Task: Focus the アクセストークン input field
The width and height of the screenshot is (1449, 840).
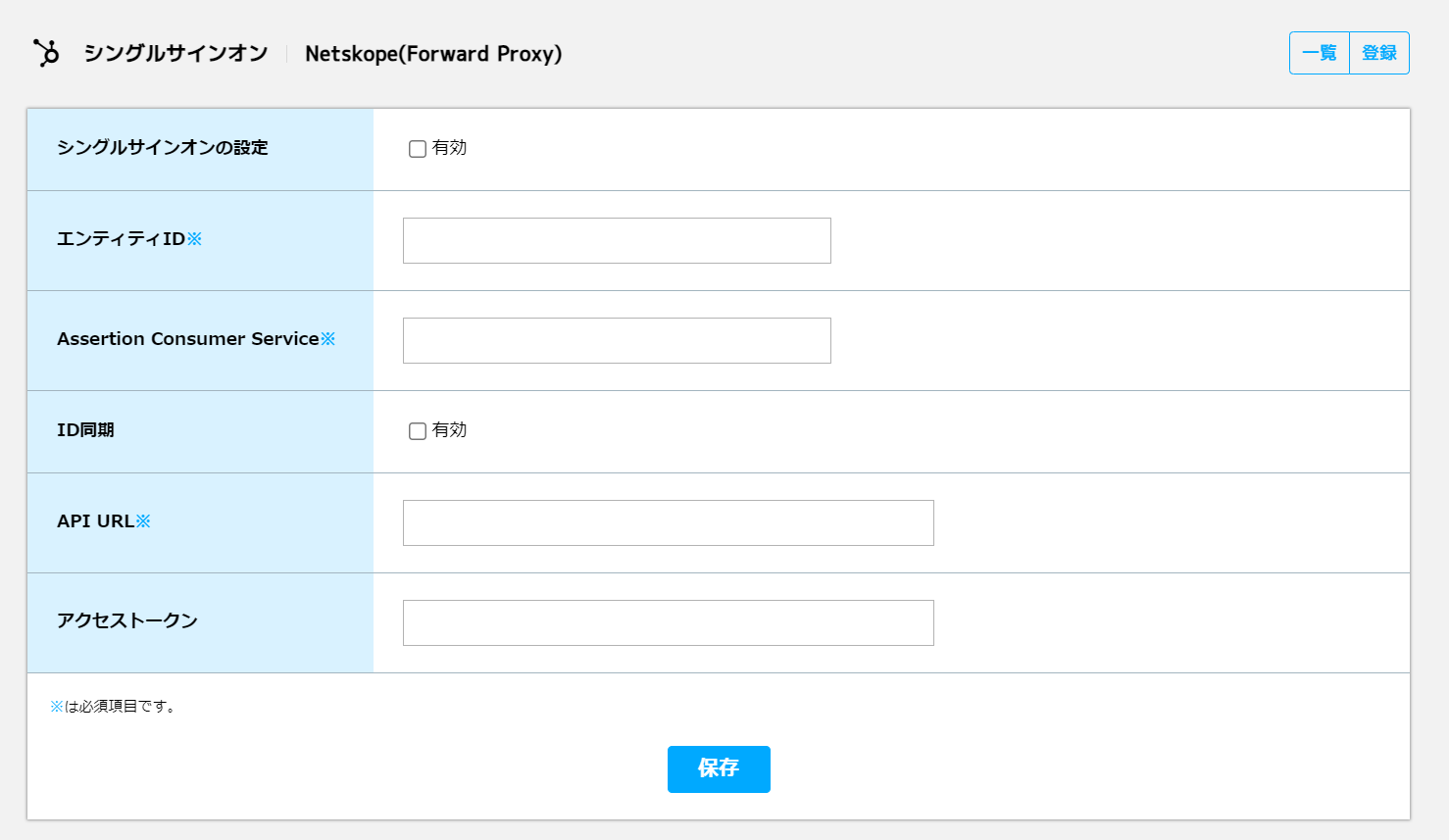Action: (669, 622)
